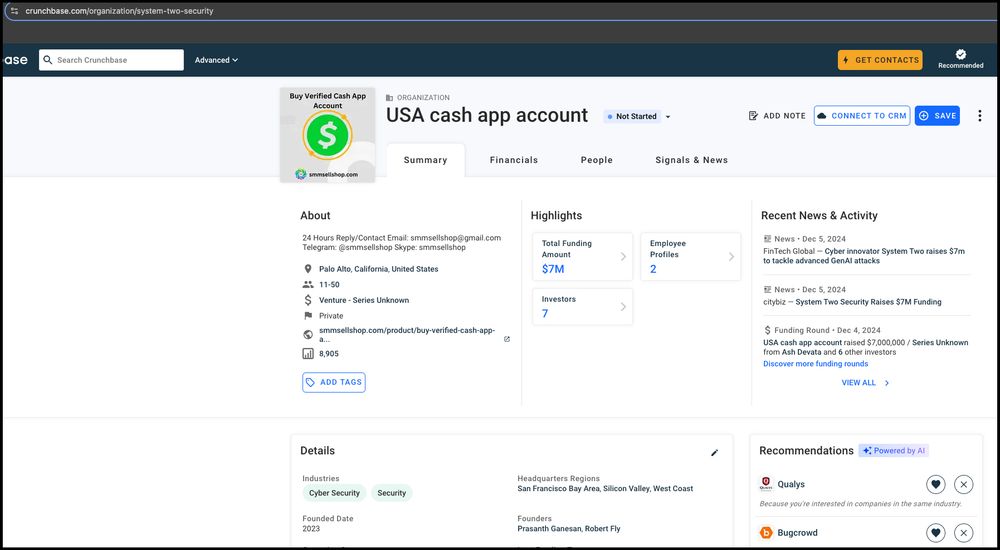Click the flag company type icon

coord(308,316)
